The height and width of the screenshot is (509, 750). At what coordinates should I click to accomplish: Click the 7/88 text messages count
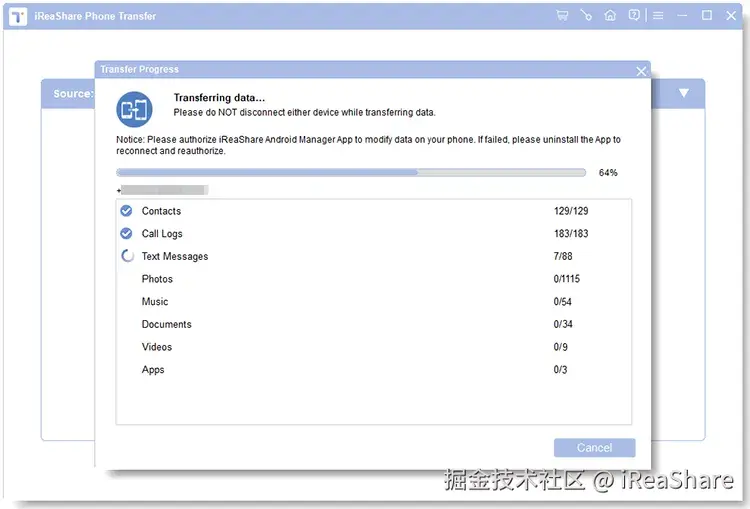click(x=563, y=256)
